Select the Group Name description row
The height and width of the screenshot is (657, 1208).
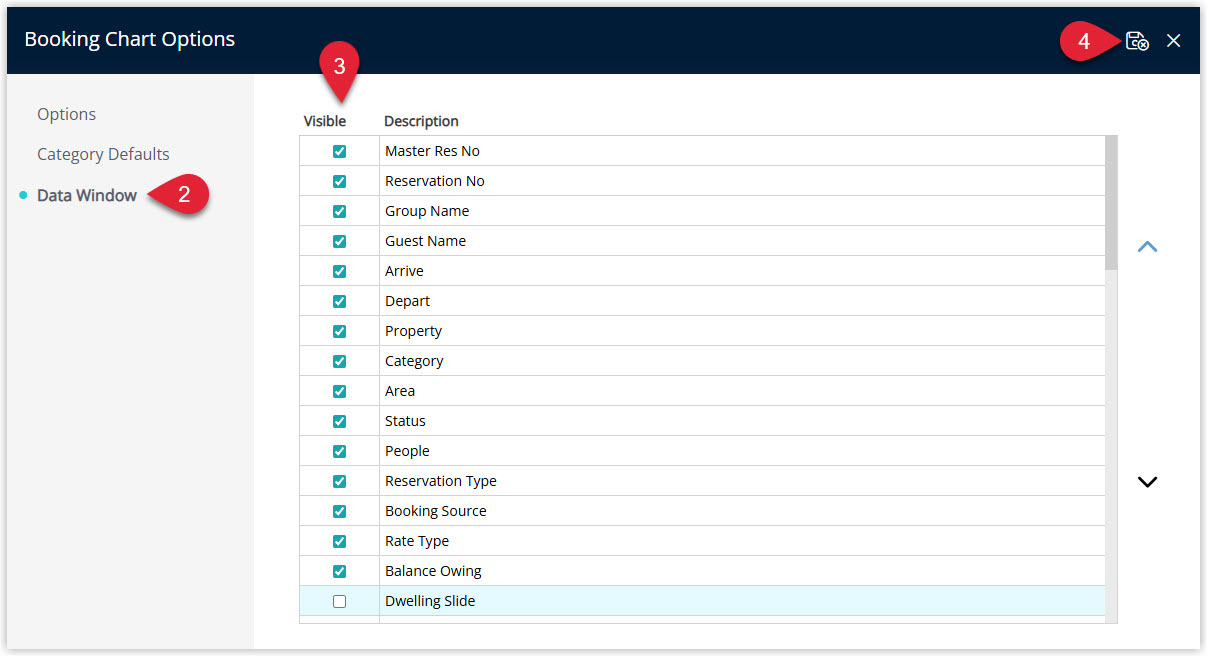pos(742,211)
